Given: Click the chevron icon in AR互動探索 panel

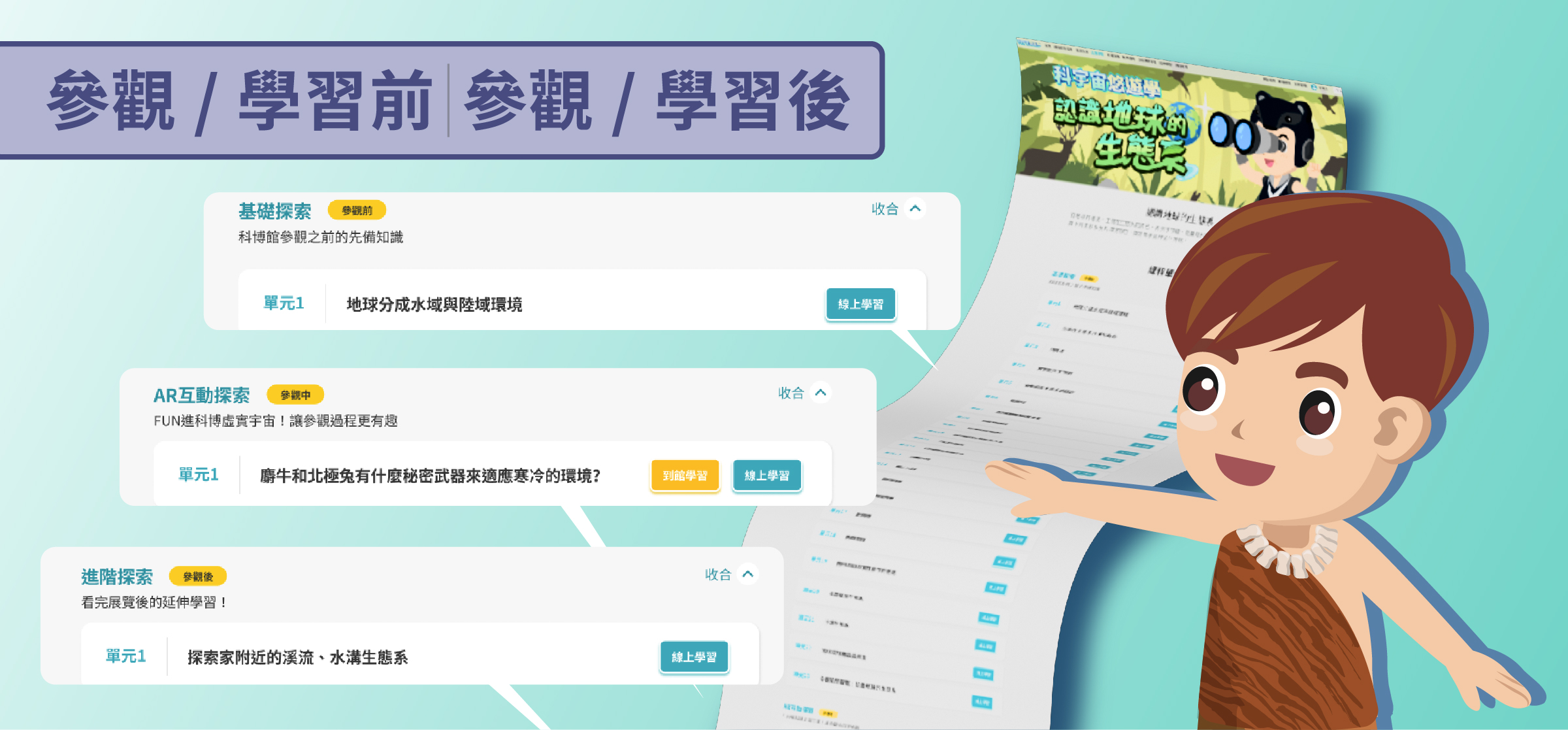Looking at the screenshot, I should click(821, 392).
